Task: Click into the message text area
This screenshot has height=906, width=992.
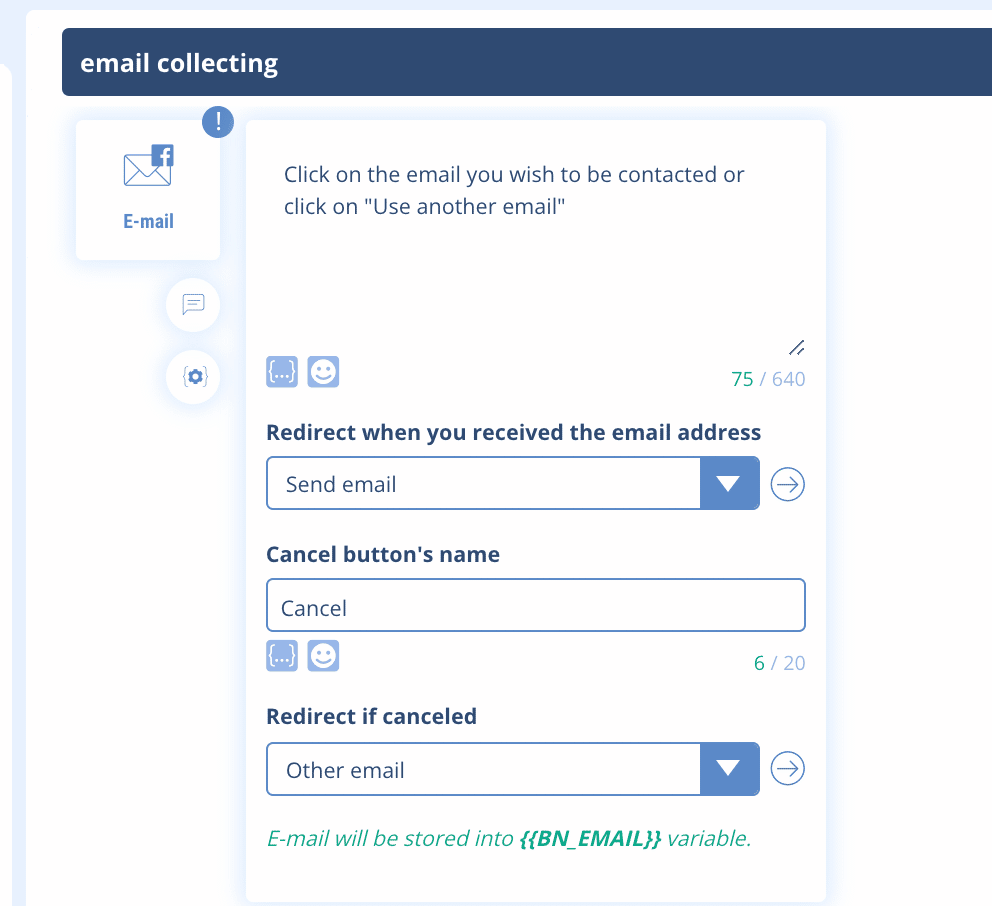Action: [x=535, y=260]
